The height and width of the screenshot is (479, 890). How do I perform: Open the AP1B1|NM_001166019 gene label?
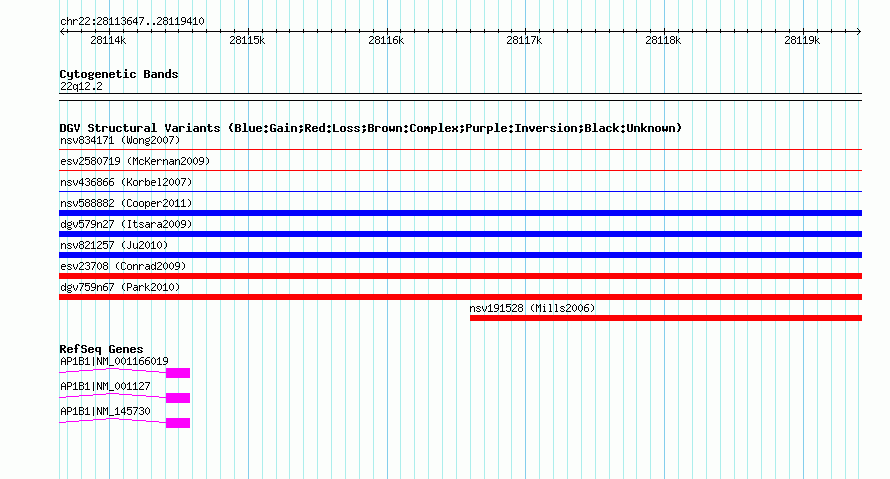click(114, 361)
